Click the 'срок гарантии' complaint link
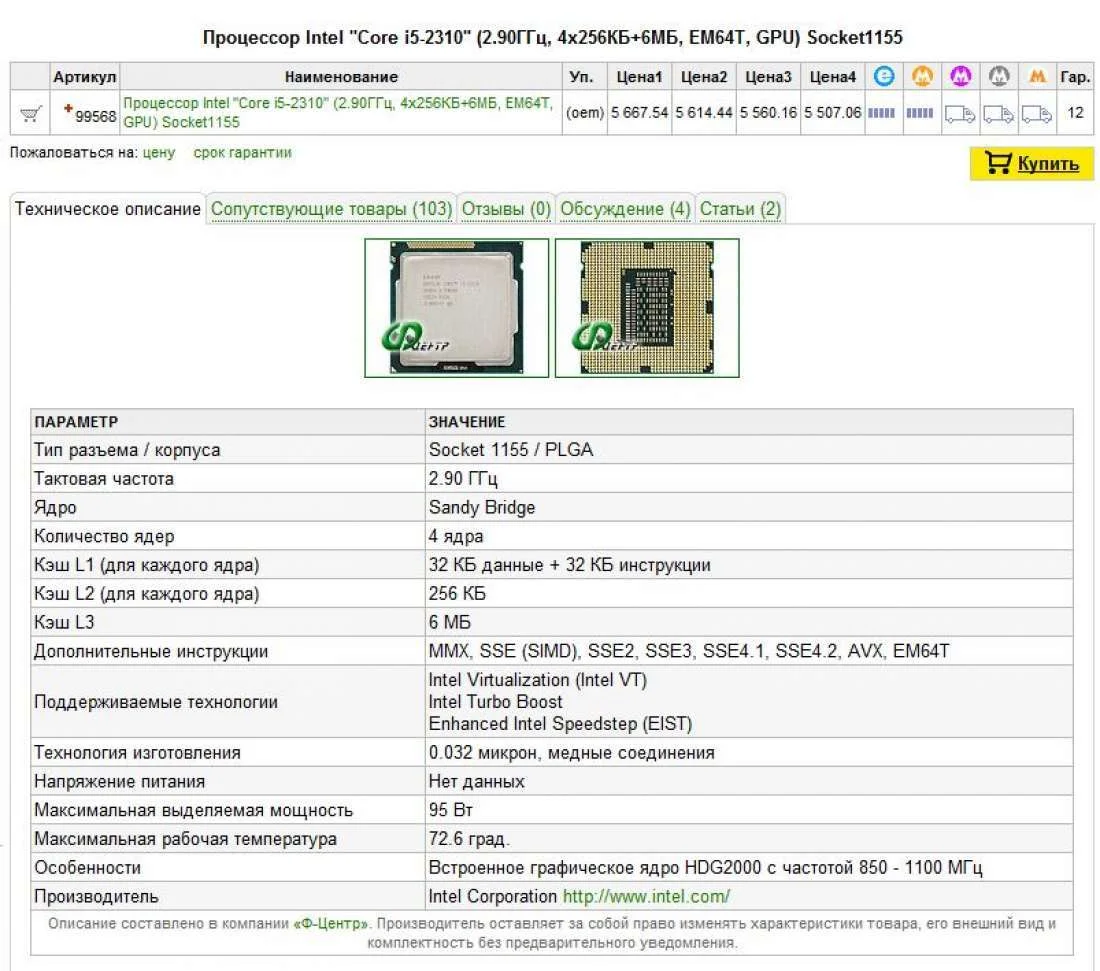1100x971 pixels. tap(243, 153)
